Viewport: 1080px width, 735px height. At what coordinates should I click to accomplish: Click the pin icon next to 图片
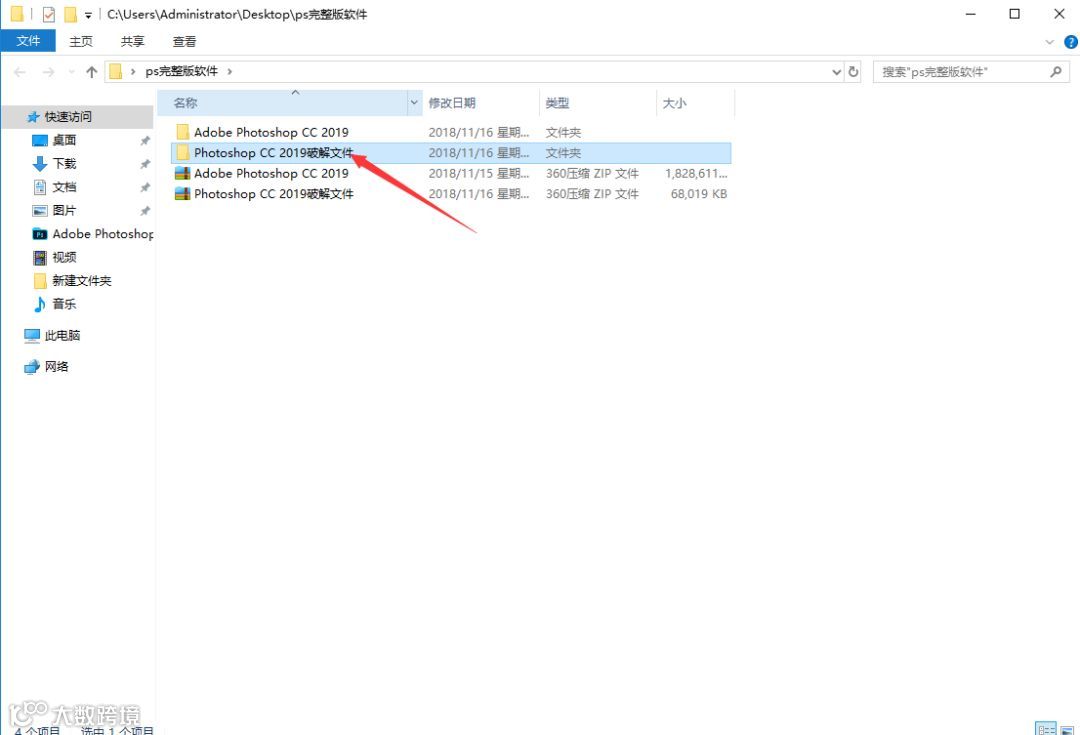145,211
